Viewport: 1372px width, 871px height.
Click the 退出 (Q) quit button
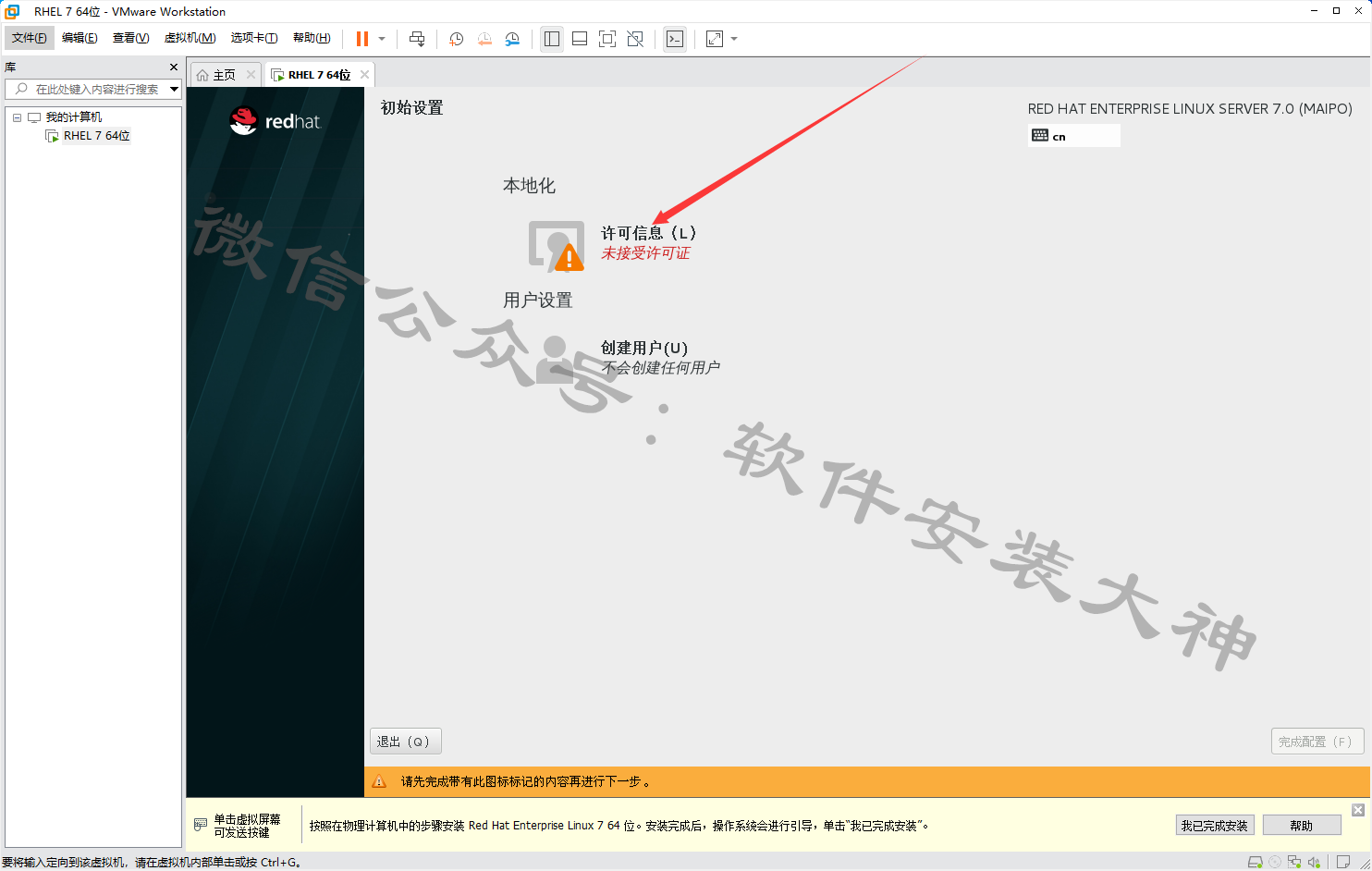coord(405,742)
